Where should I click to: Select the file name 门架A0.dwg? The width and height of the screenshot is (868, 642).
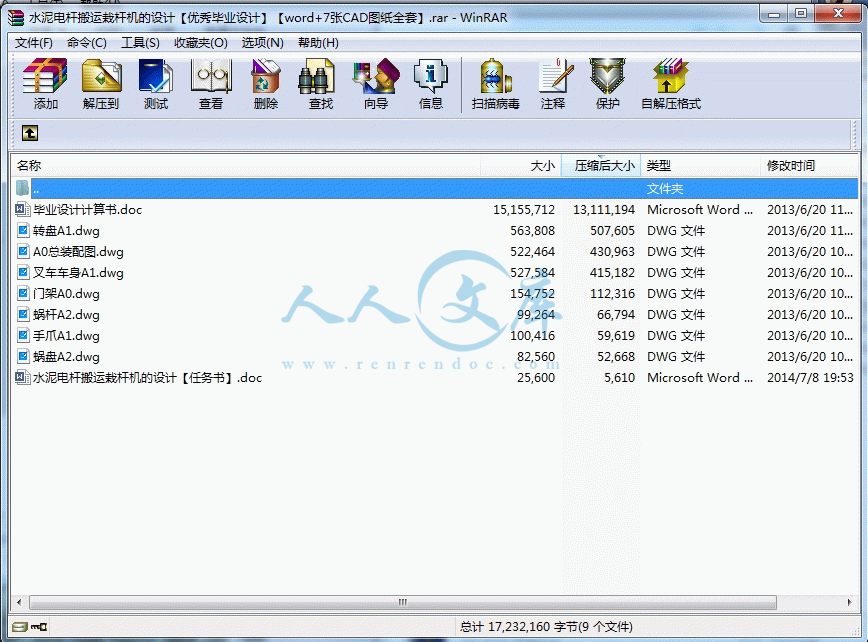pos(66,294)
